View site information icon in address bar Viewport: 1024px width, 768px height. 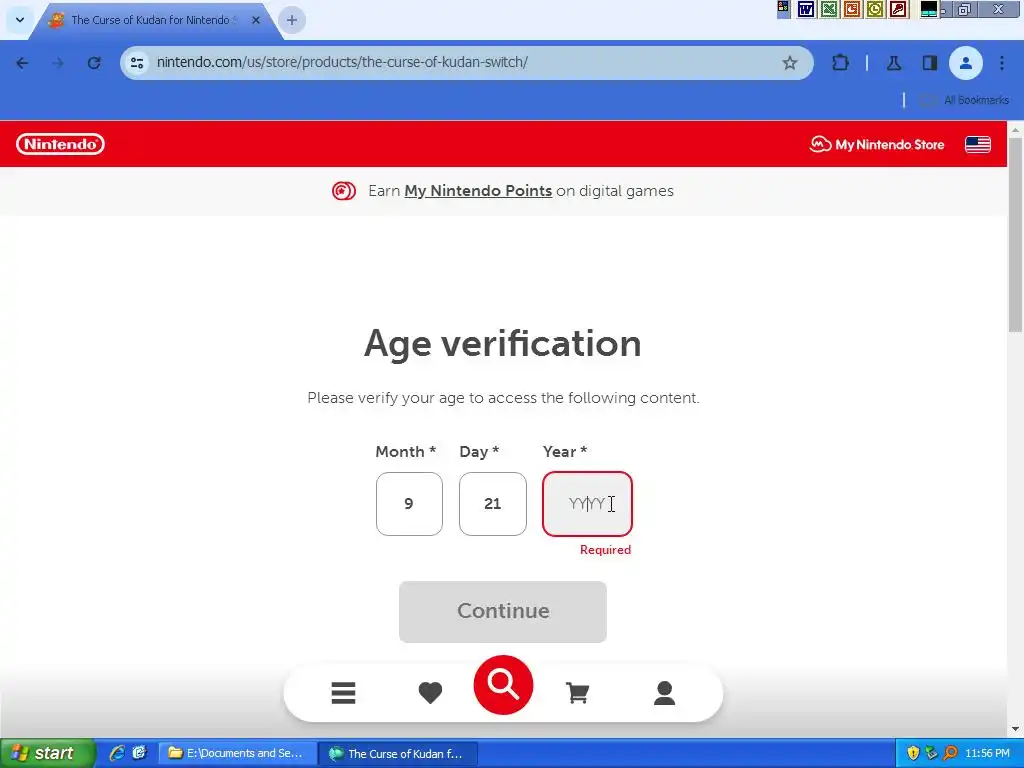point(137,63)
